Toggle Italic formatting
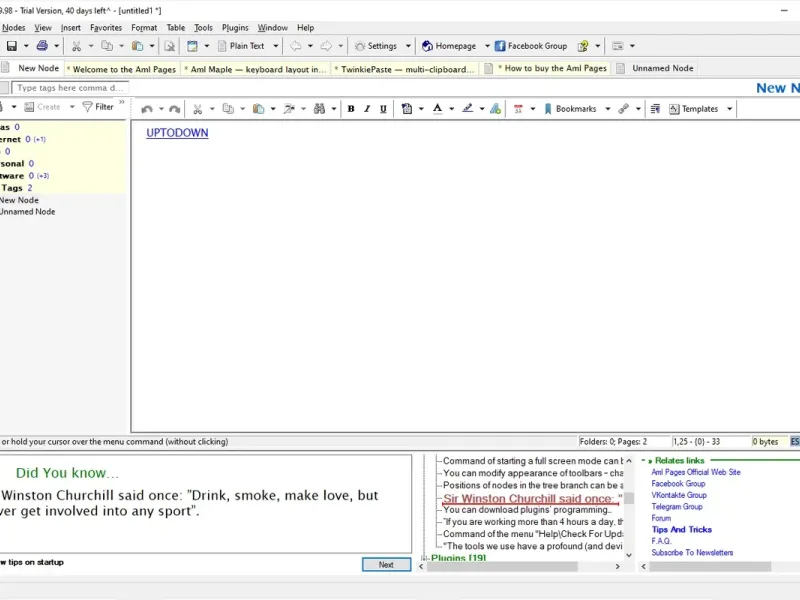 tap(367, 109)
